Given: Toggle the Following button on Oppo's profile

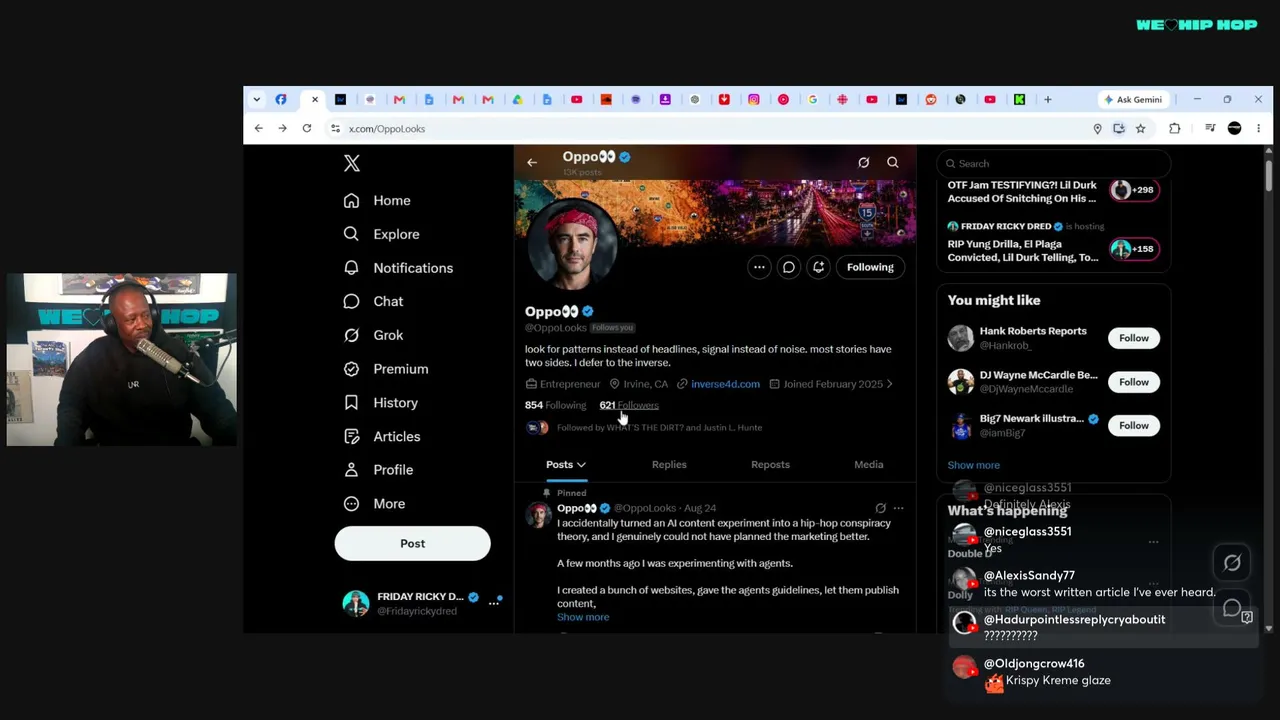Looking at the screenshot, I should 870,267.
